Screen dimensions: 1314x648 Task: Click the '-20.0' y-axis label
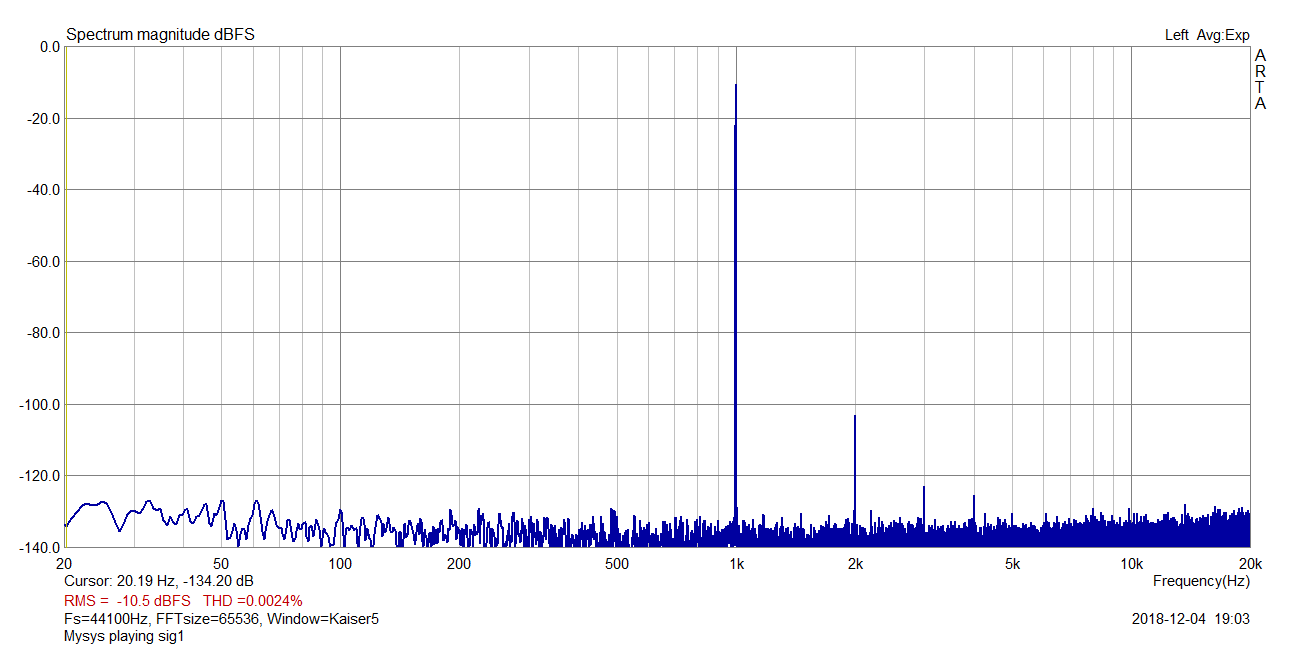tap(43, 119)
